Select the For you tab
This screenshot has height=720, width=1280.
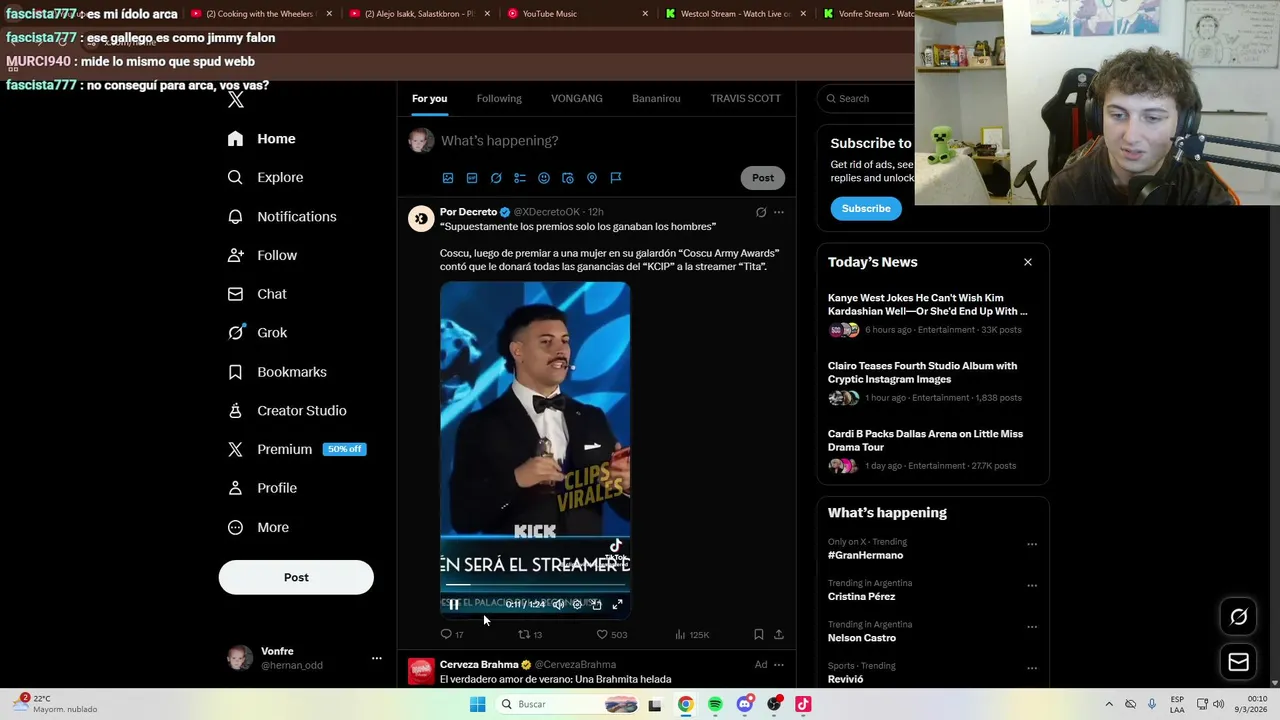[x=429, y=98]
